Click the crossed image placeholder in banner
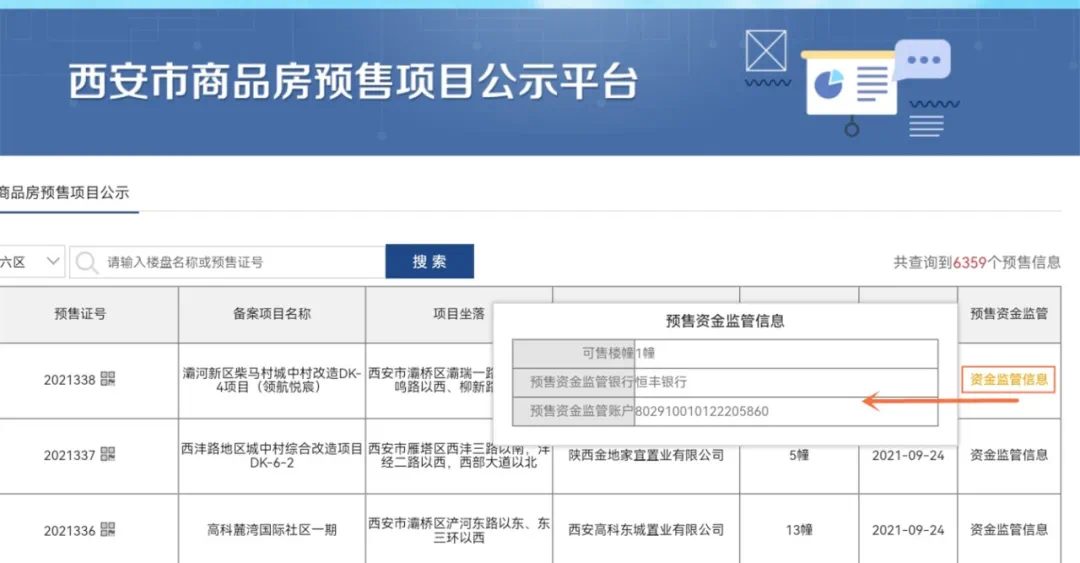This screenshot has height=563, width=1080. click(x=766, y=50)
